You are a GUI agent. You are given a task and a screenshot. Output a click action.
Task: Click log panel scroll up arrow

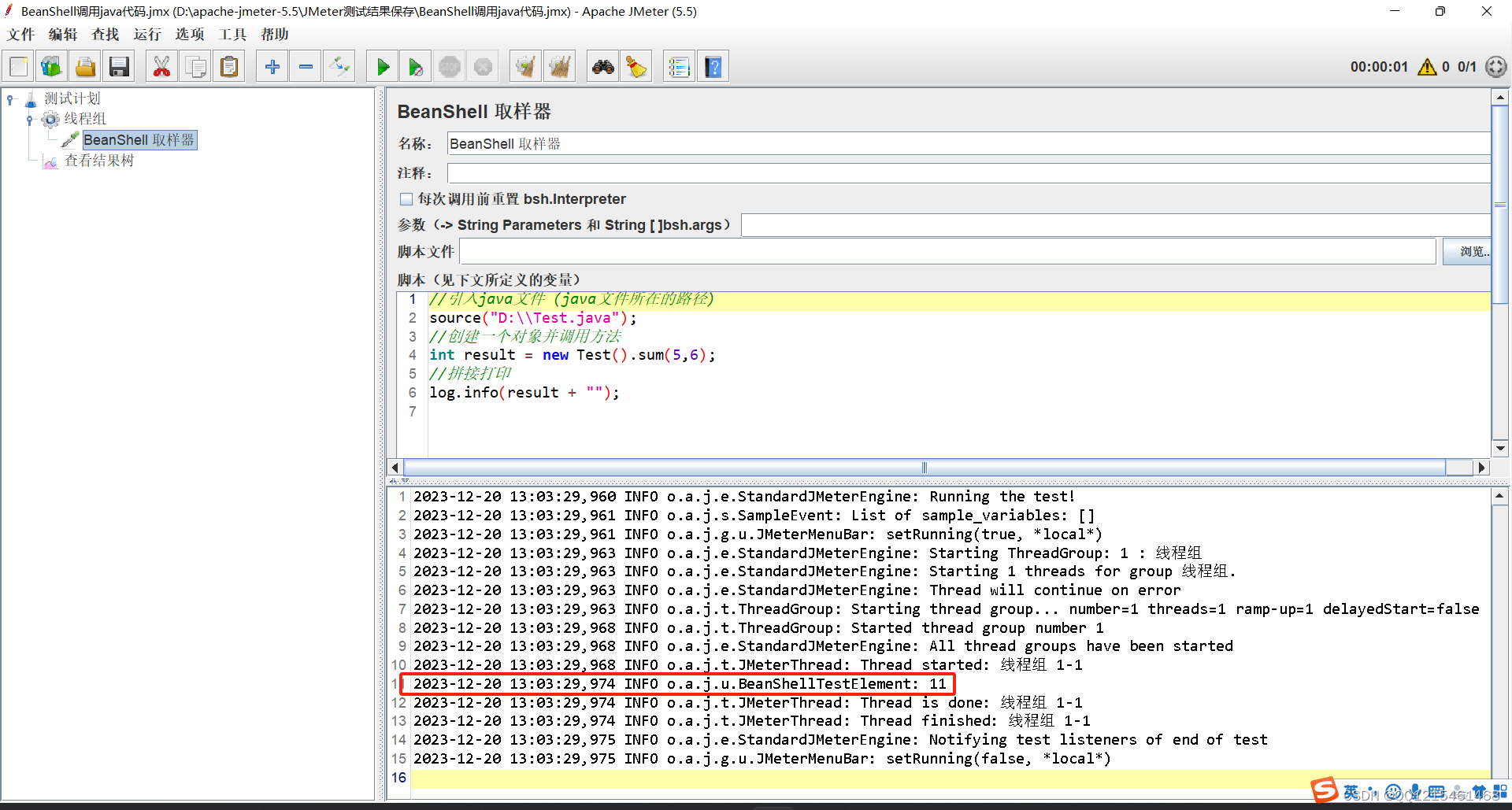tap(1499, 496)
